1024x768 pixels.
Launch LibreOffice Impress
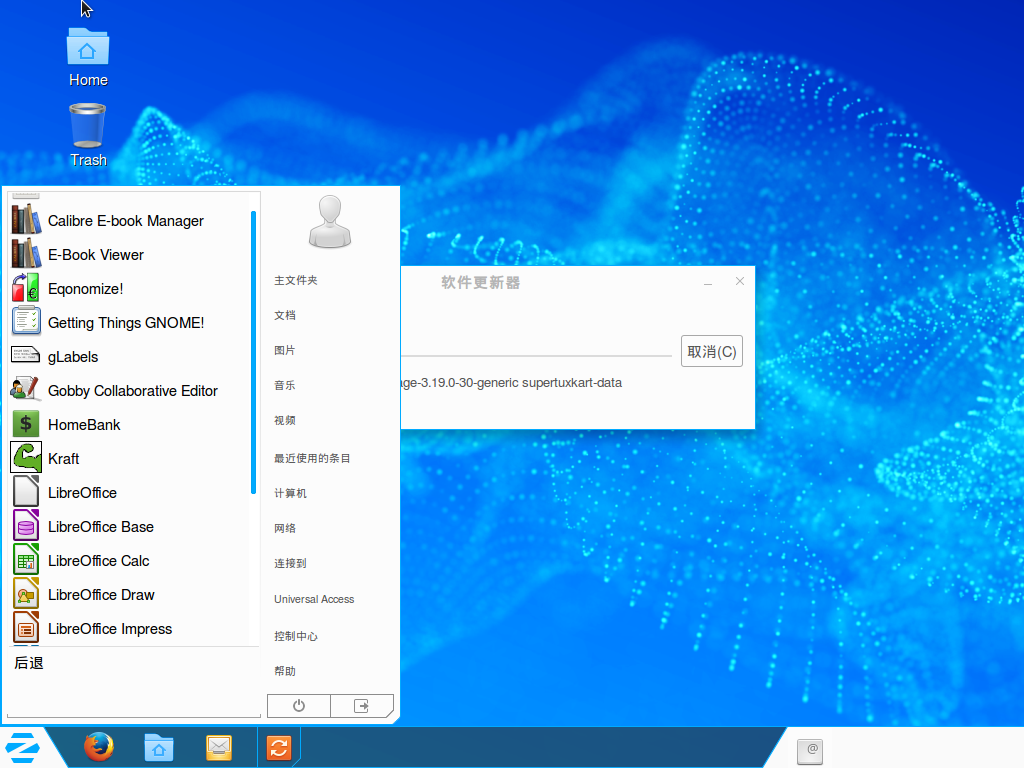pos(109,629)
